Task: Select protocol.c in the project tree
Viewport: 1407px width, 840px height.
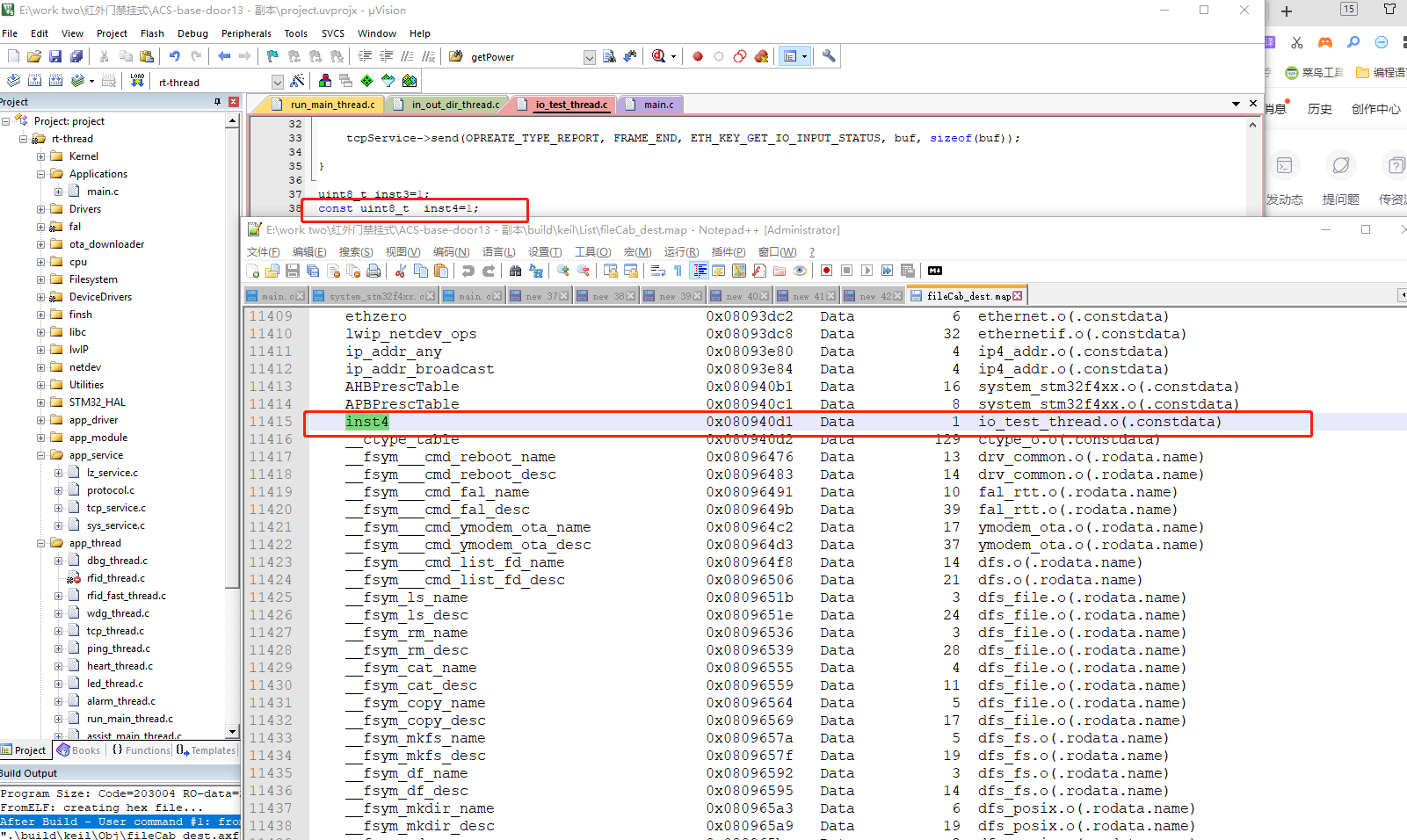Action: click(111, 490)
